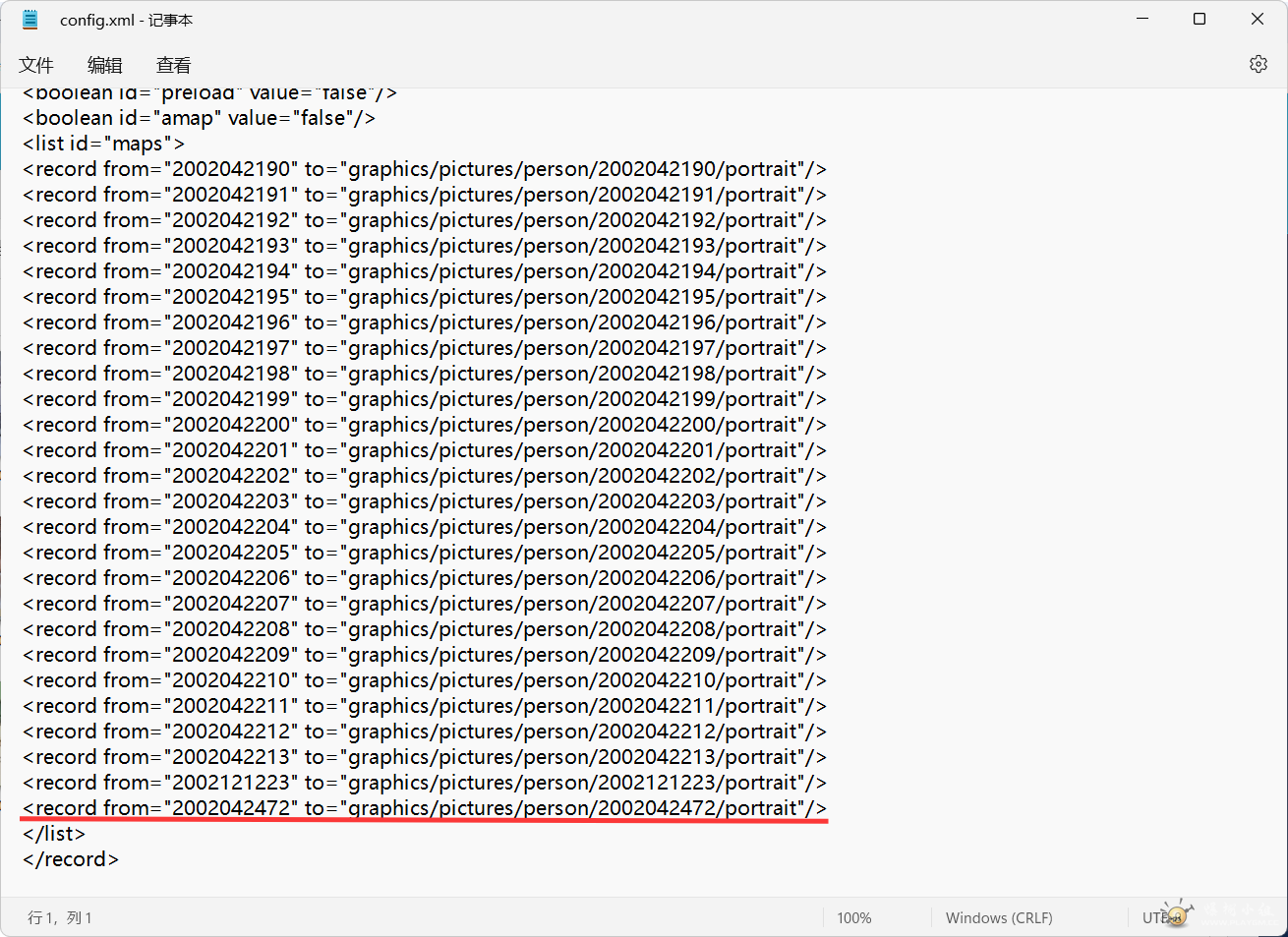Click the 100% zoom level in status bar
The image size is (1288, 937).
853,917
